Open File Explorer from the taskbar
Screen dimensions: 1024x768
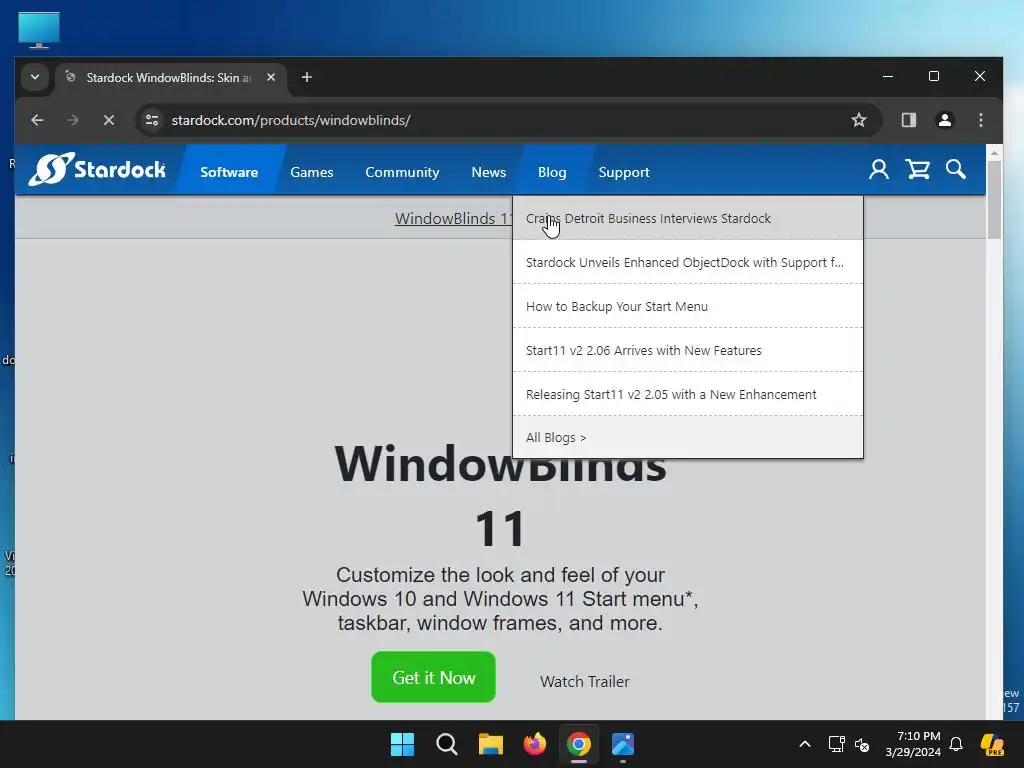coord(490,744)
